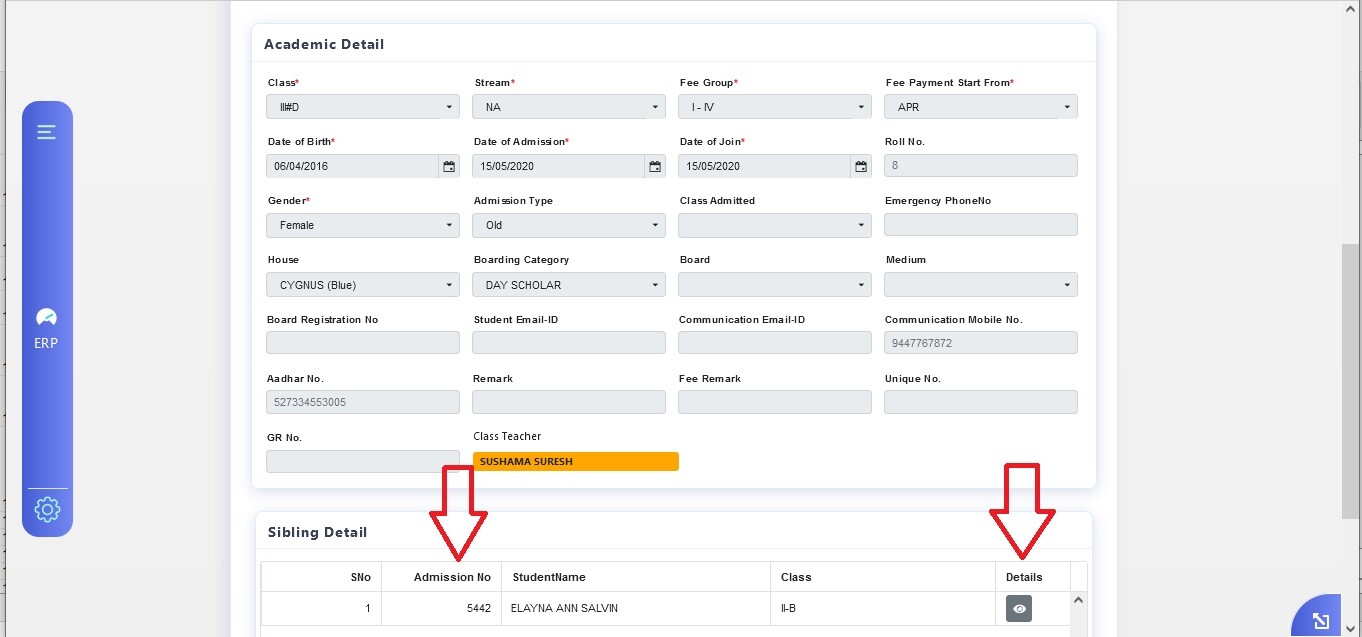The height and width of the screenshot is (637, 1362).
Task: Click the page vertical scrollbar
Action: click(1350, 380)
